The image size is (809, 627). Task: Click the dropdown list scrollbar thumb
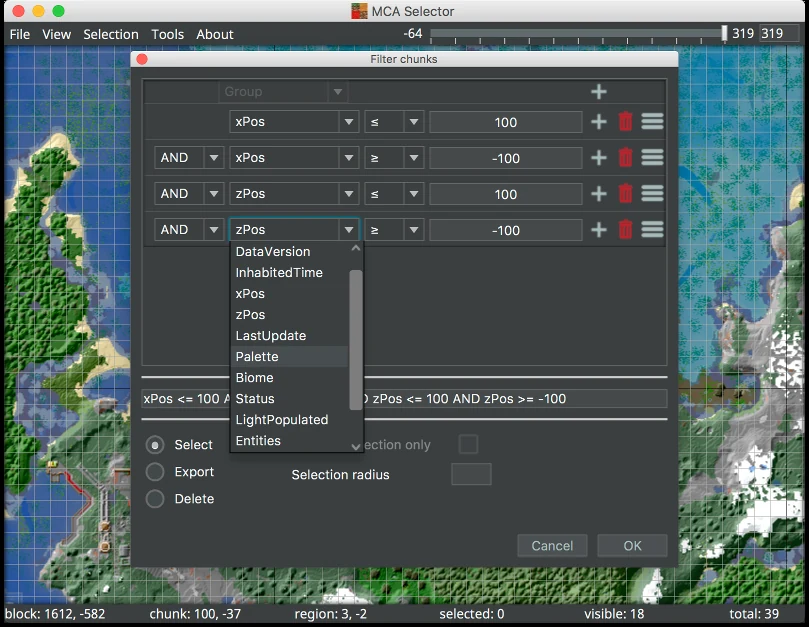pyautogui.click(x=355, y=340)
